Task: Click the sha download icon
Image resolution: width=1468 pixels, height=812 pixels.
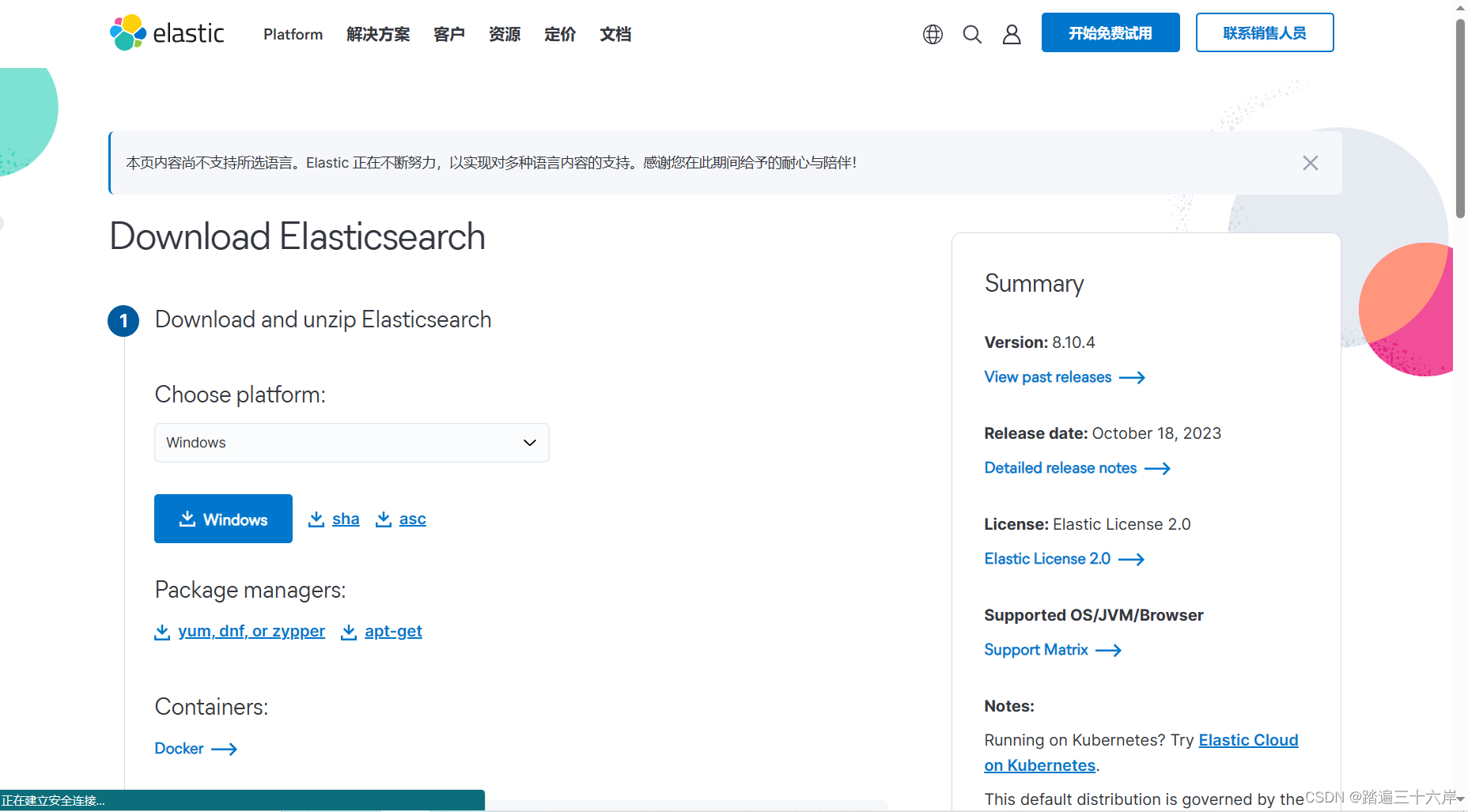Action: [x=316, y=519]
